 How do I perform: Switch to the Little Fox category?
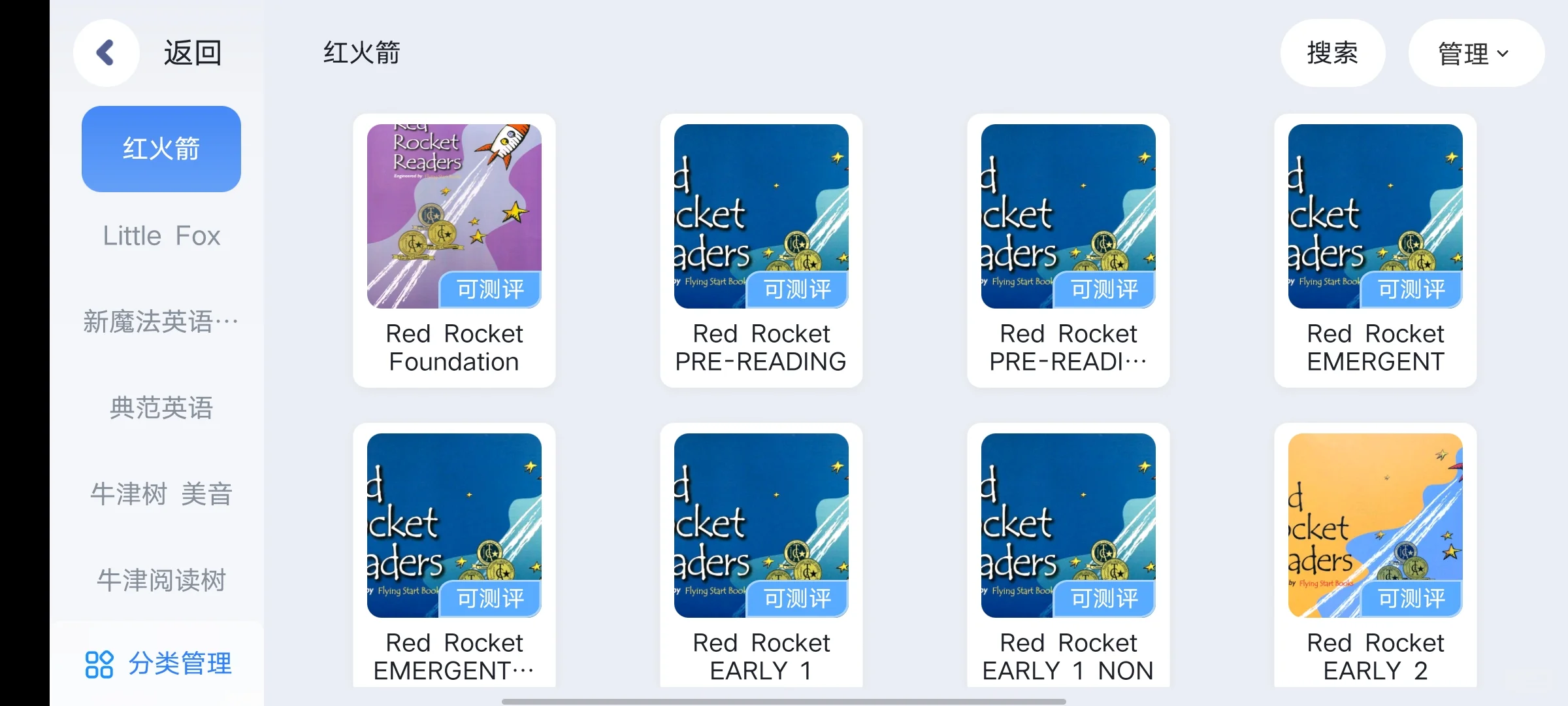click(x=161, y=235)
